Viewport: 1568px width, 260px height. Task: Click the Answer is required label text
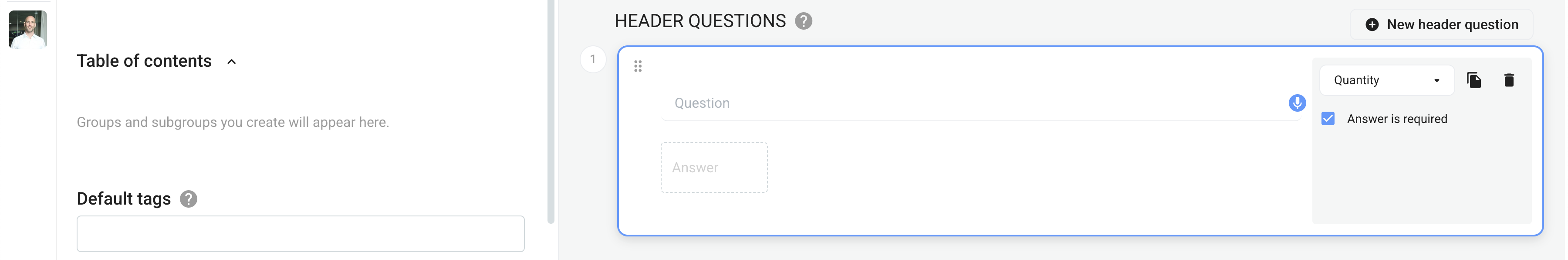tap(1396, 119)
